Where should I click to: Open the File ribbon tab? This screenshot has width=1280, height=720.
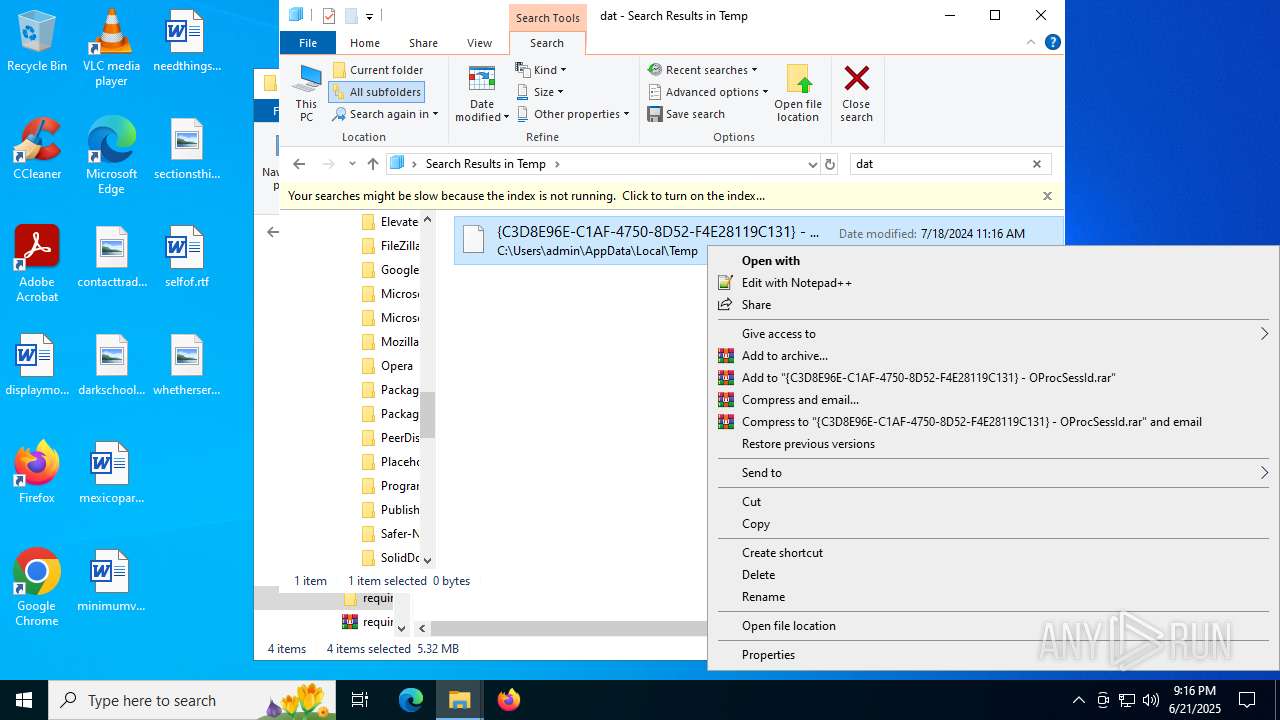pos(308,43)
